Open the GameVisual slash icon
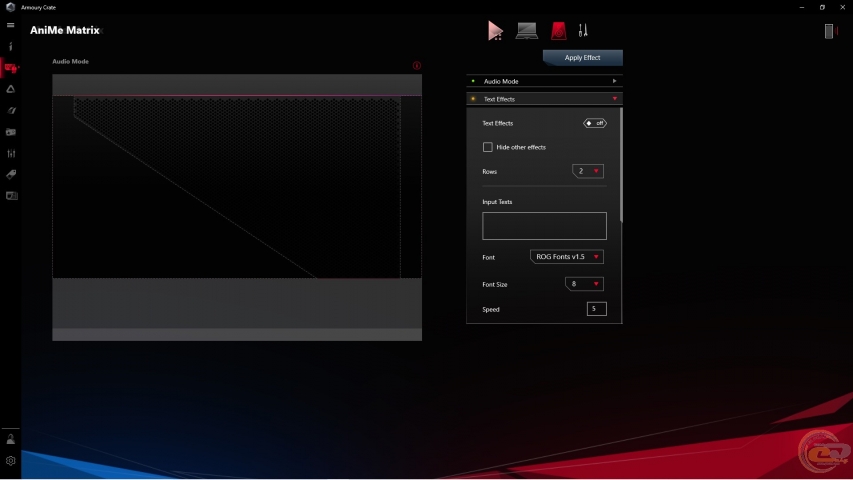 pyautogui.click(x=11, y=110)
